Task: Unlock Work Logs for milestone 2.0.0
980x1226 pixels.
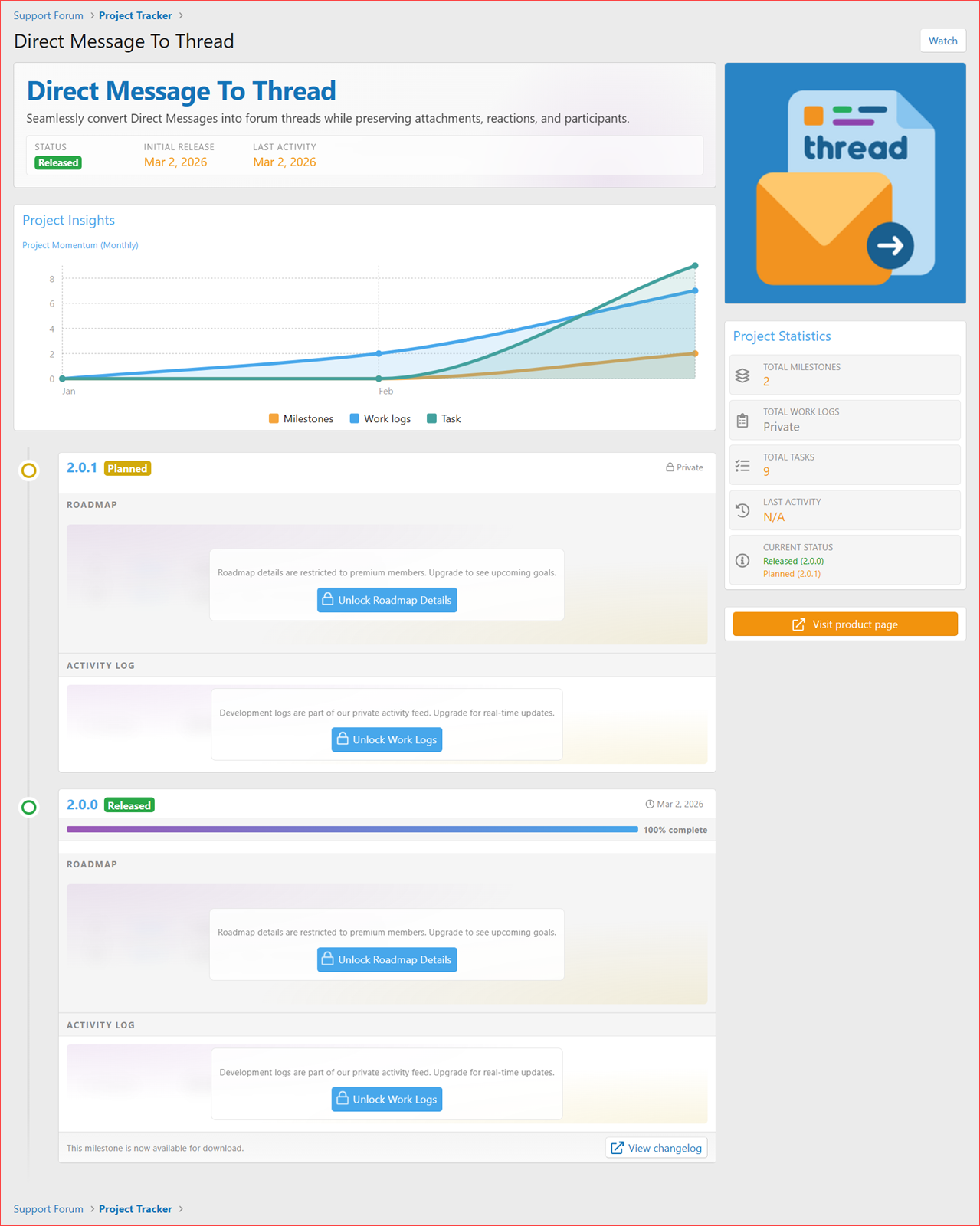Action: (x=387, y=1099)
